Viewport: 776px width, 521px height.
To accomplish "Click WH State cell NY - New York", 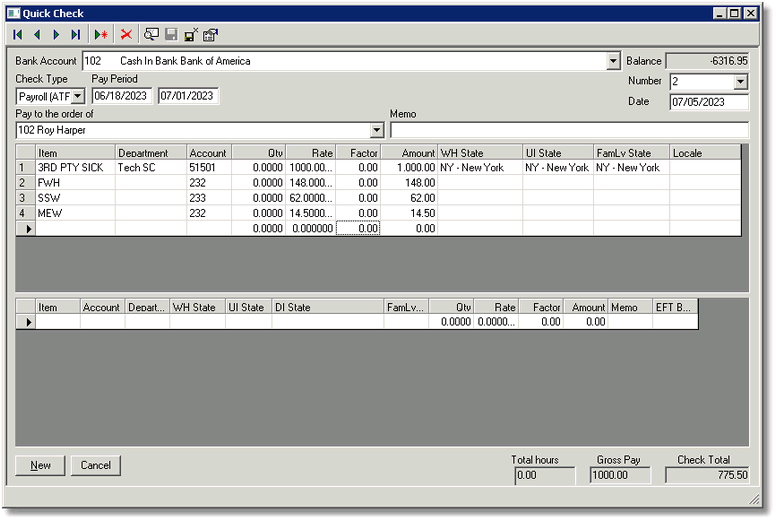I will (x=480, y=168).
